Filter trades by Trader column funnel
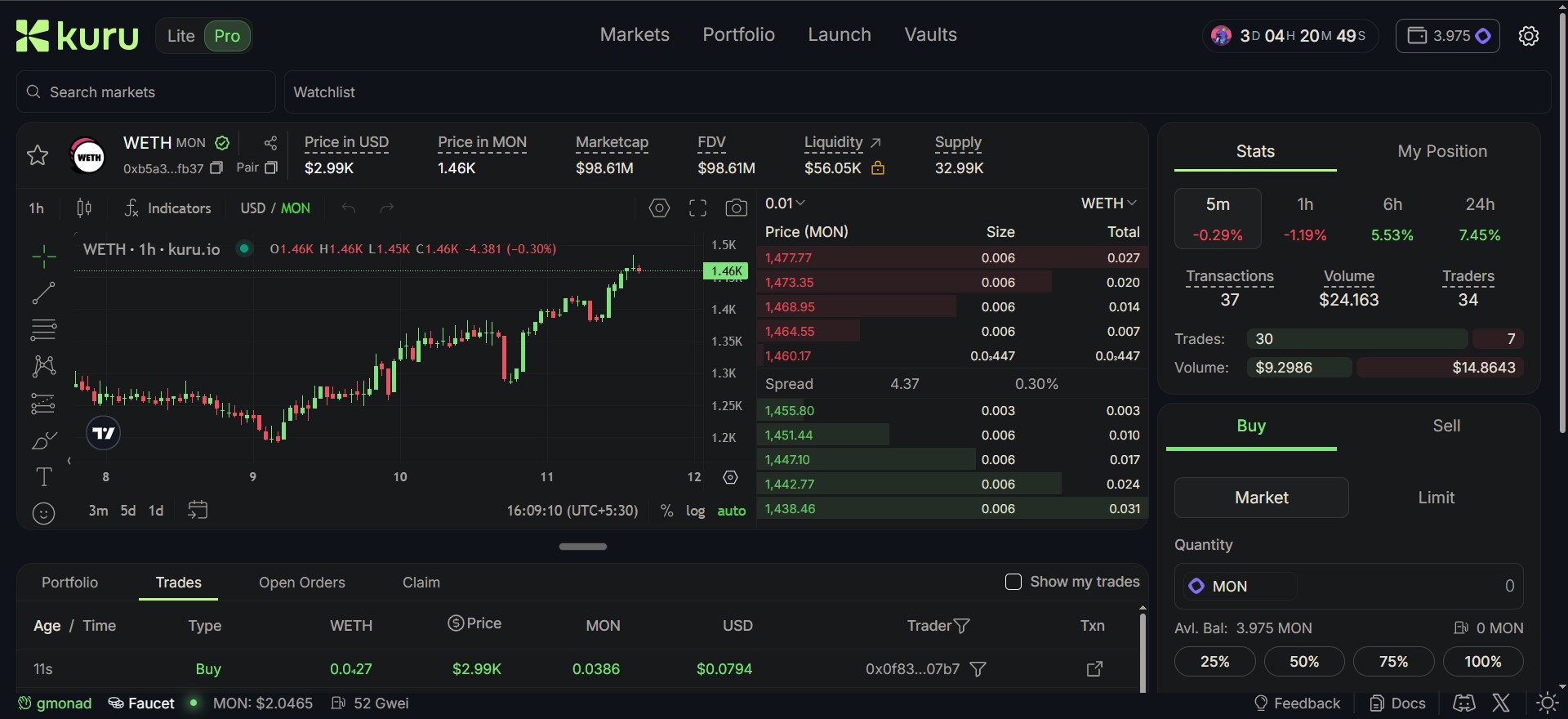Screen dimensions: 1568x719 [962, 626]
